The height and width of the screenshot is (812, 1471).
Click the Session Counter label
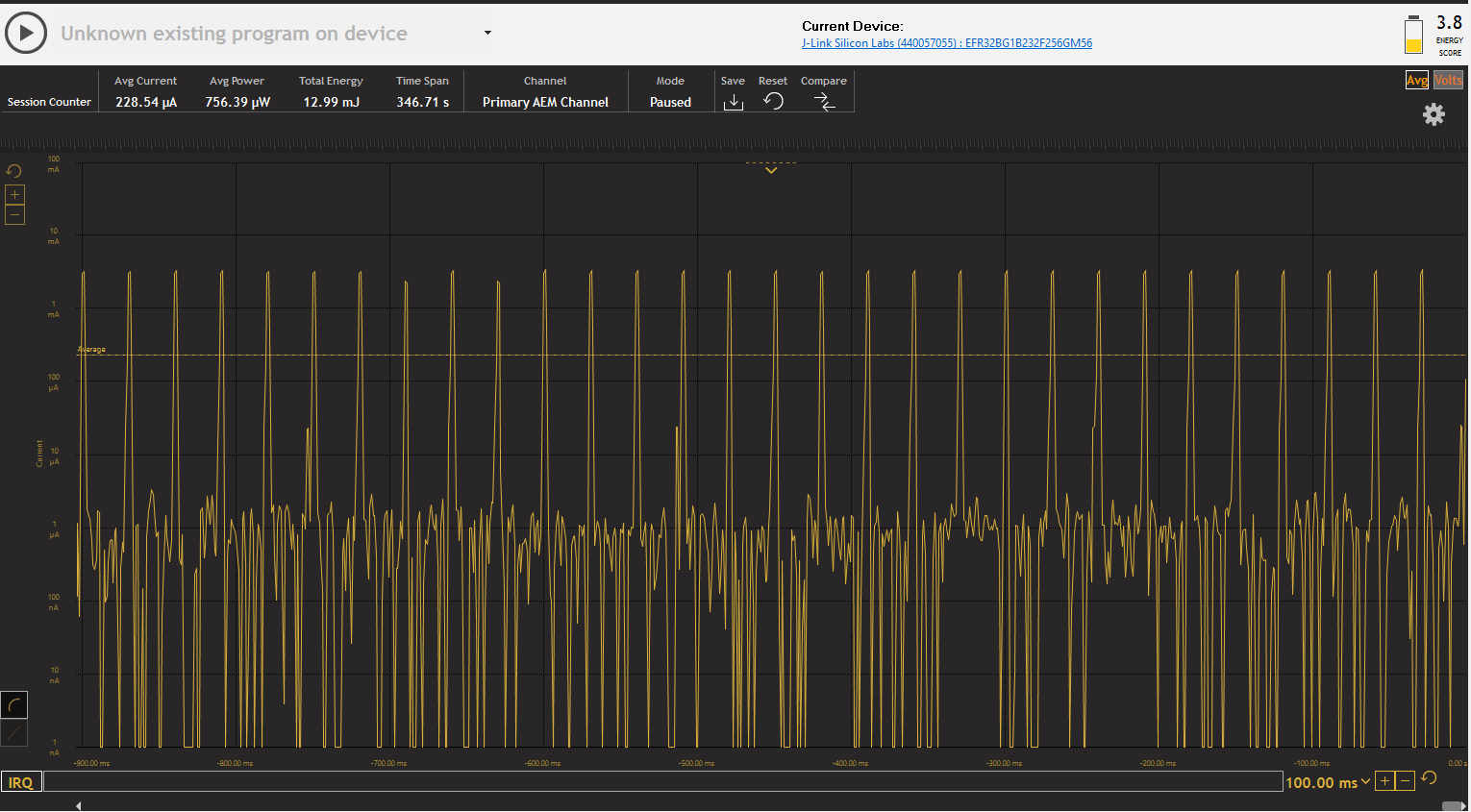[49, 101]
